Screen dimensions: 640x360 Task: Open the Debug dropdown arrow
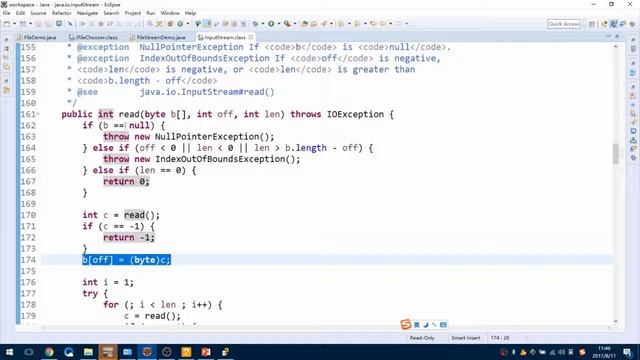pyautogui.click(x=263, y=24)
